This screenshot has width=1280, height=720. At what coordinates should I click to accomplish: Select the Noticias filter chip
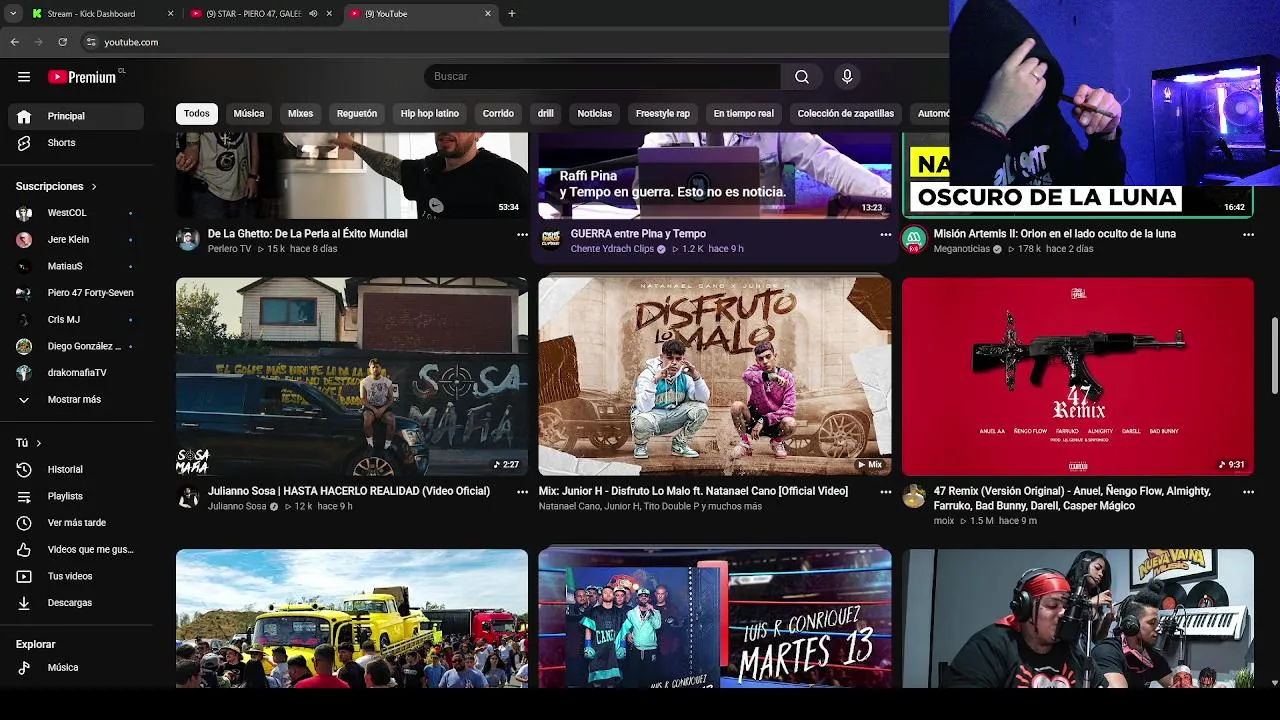pyautogui.click(x=594, y=114)
